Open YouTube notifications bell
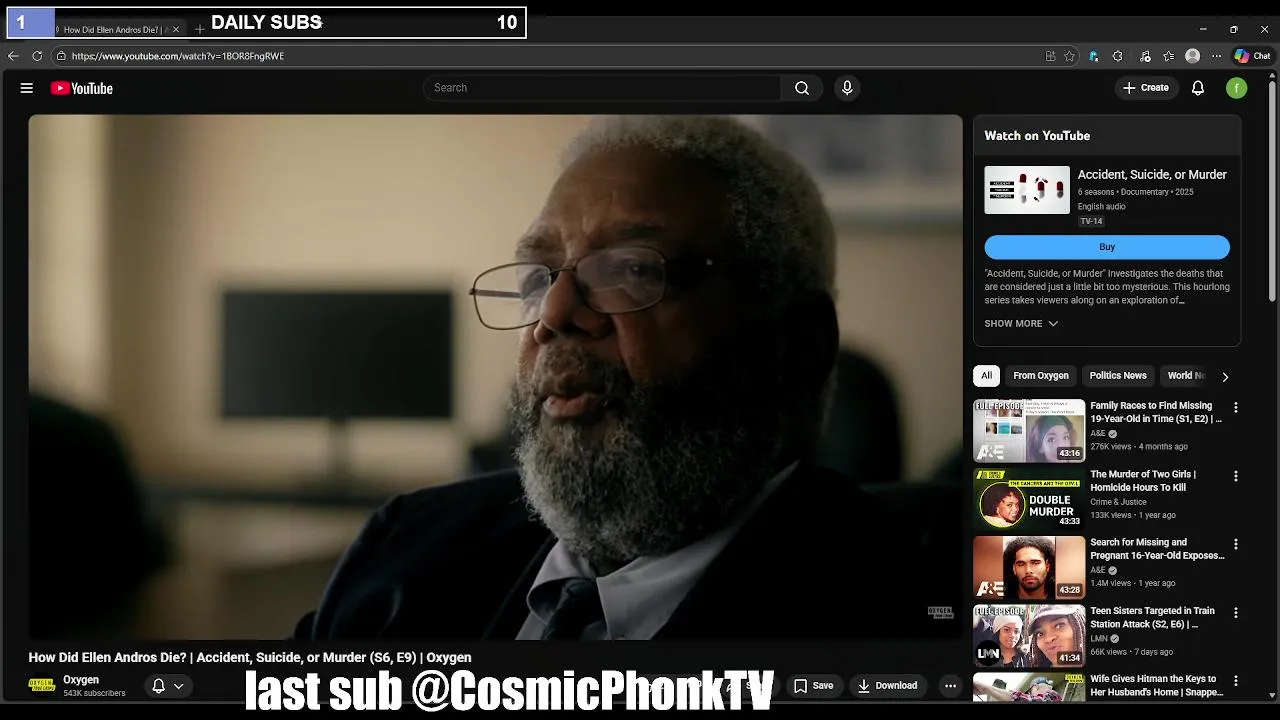 point(1198,88)
